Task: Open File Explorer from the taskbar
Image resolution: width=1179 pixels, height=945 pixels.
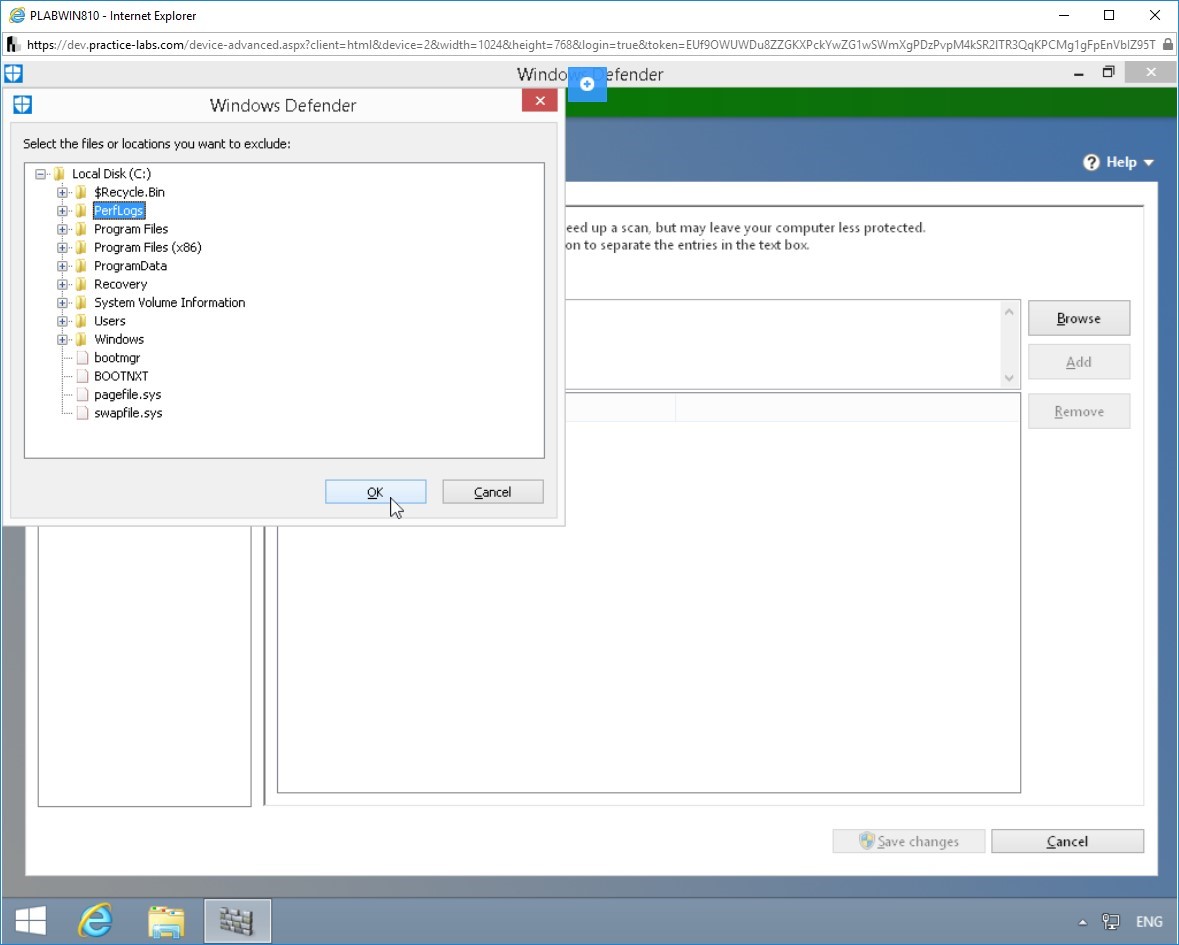Action: tap(166, 921)
